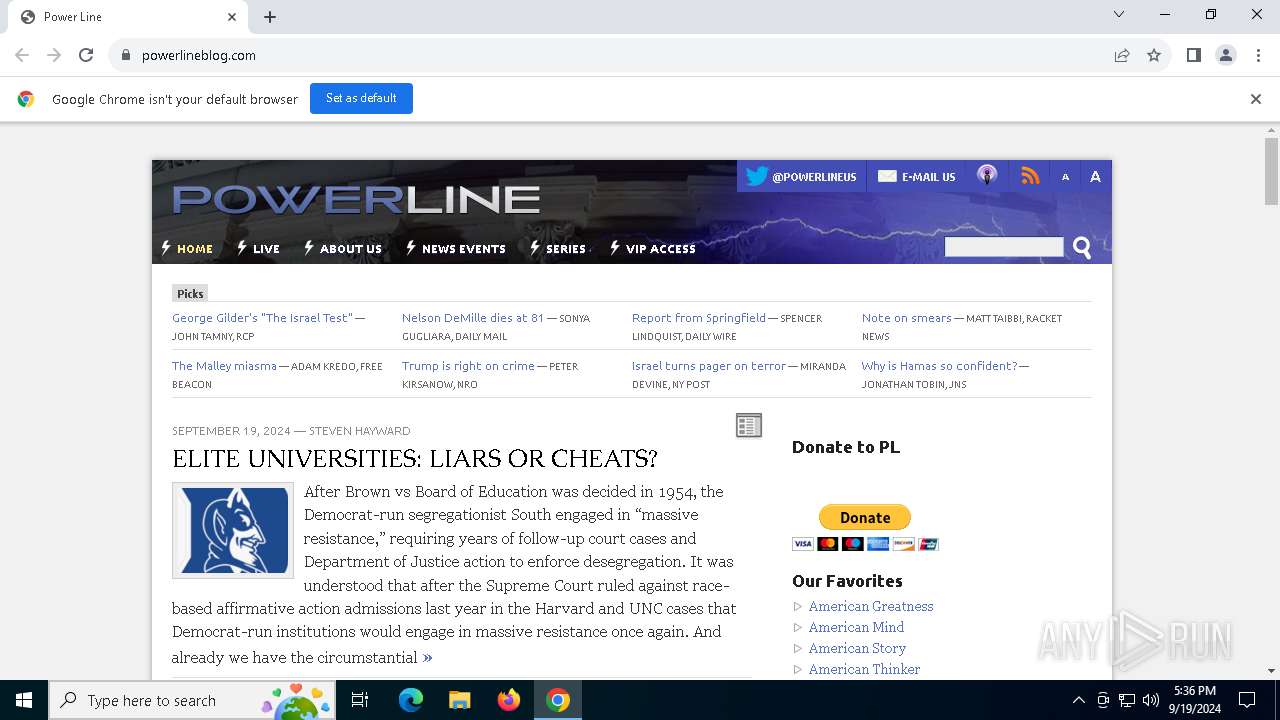This screenshot has width=1280, height=720.
Task: Open the RSS feed icon
Action: pyautogui.click(x=1030, y=176)
